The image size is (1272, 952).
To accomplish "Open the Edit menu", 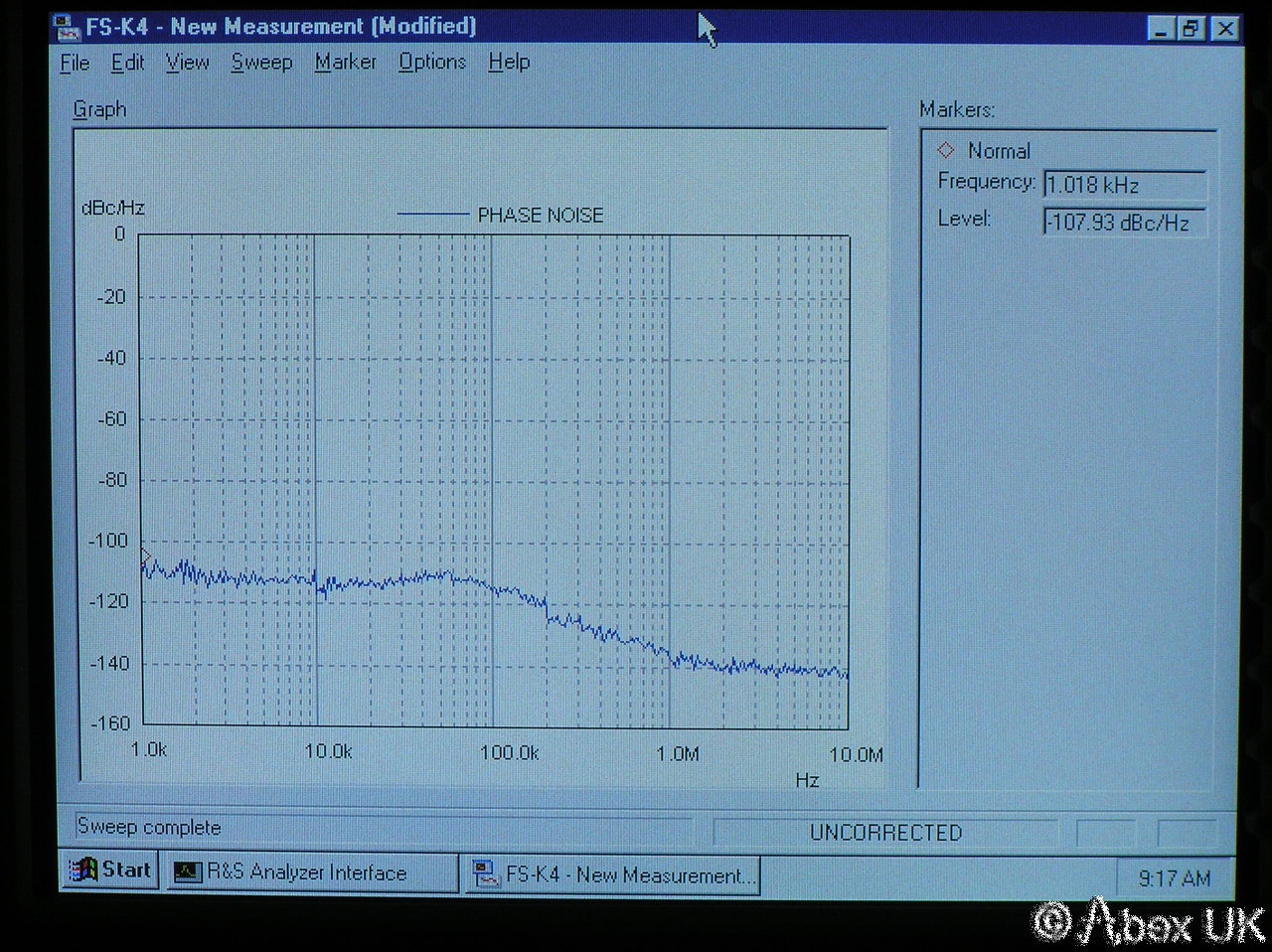I will [127, 63].
